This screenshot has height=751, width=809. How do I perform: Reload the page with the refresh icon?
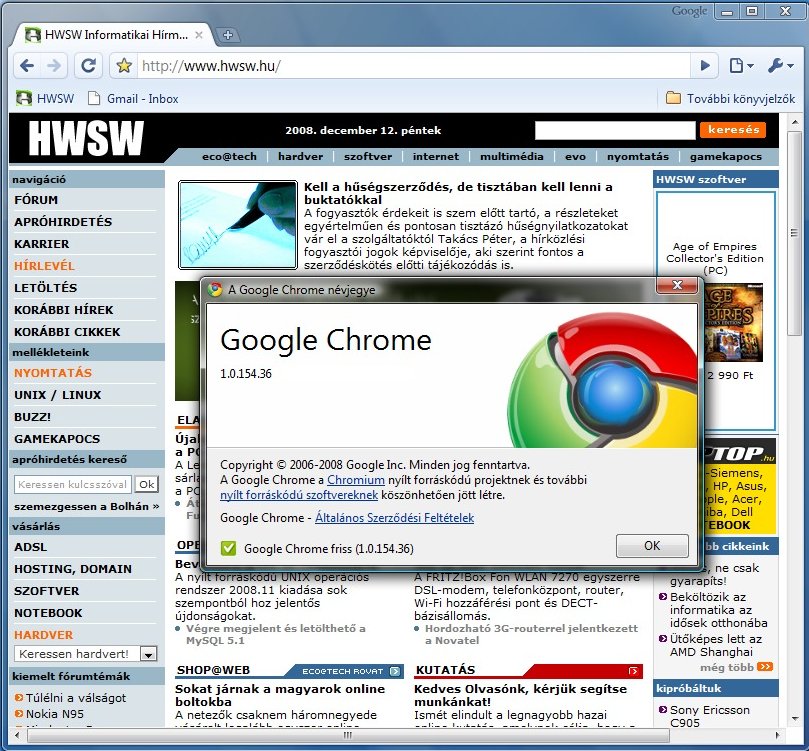pos(89,66)
